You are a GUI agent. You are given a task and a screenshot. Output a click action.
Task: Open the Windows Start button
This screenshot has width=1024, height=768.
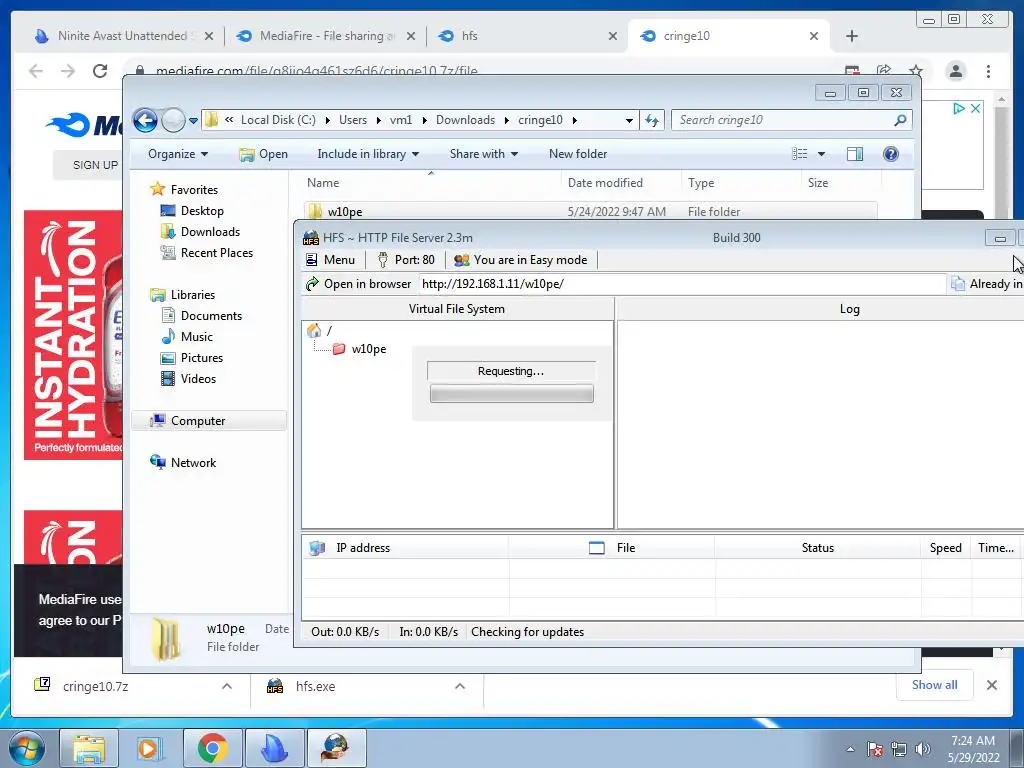pyautogui.click(x=26, y=748)
